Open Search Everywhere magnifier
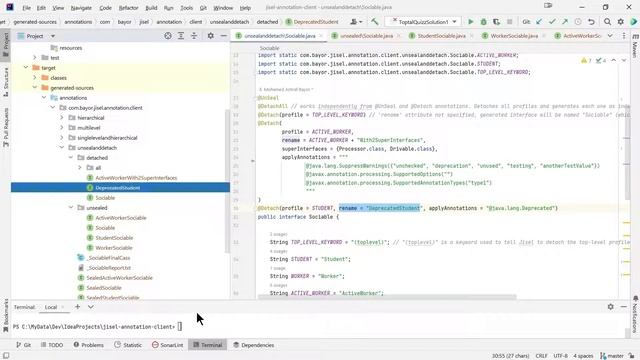 pyautogui.click(x=607, y=22)
